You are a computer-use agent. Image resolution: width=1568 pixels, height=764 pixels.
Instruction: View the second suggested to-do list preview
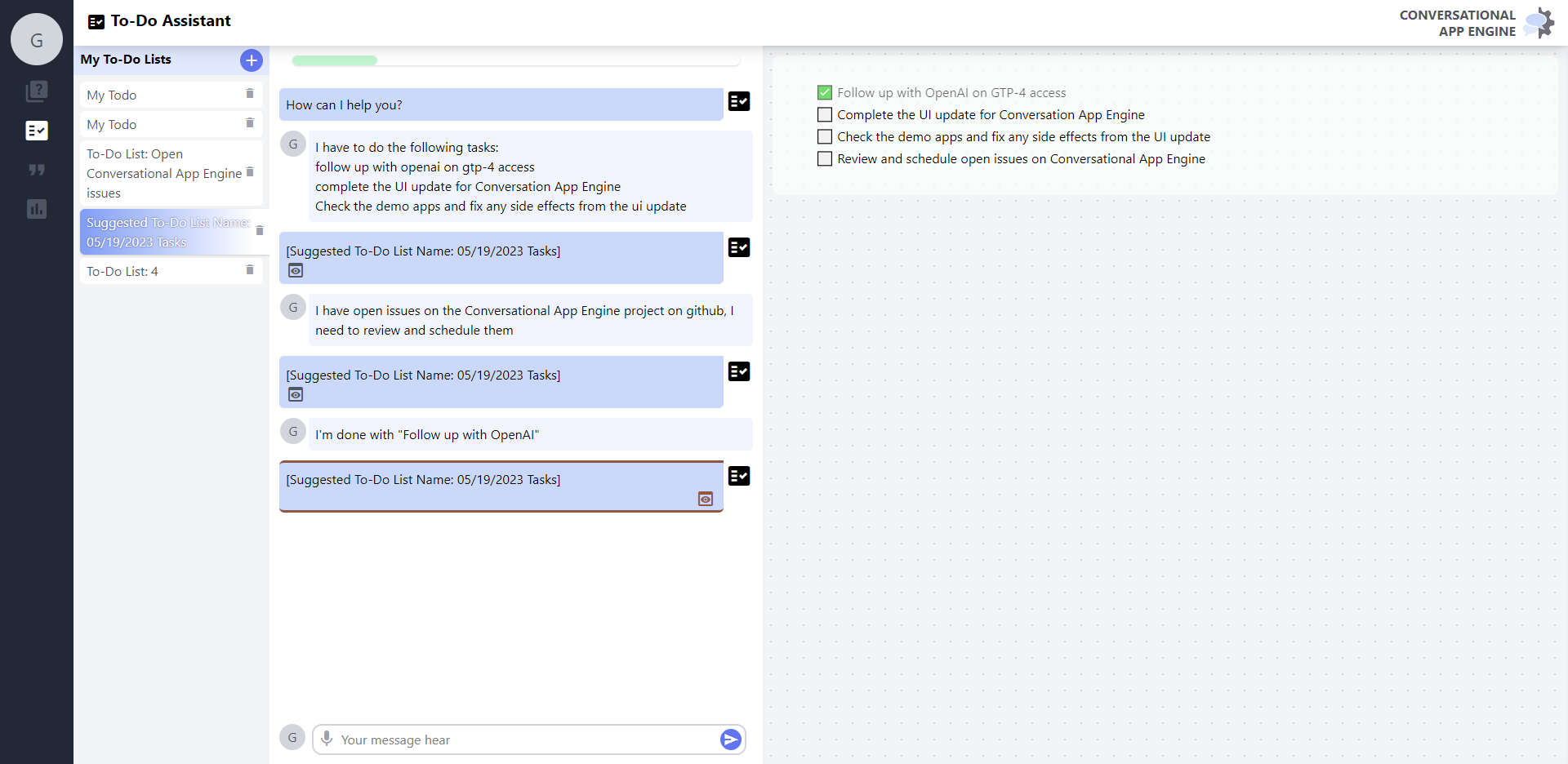[x=296, y=395]
